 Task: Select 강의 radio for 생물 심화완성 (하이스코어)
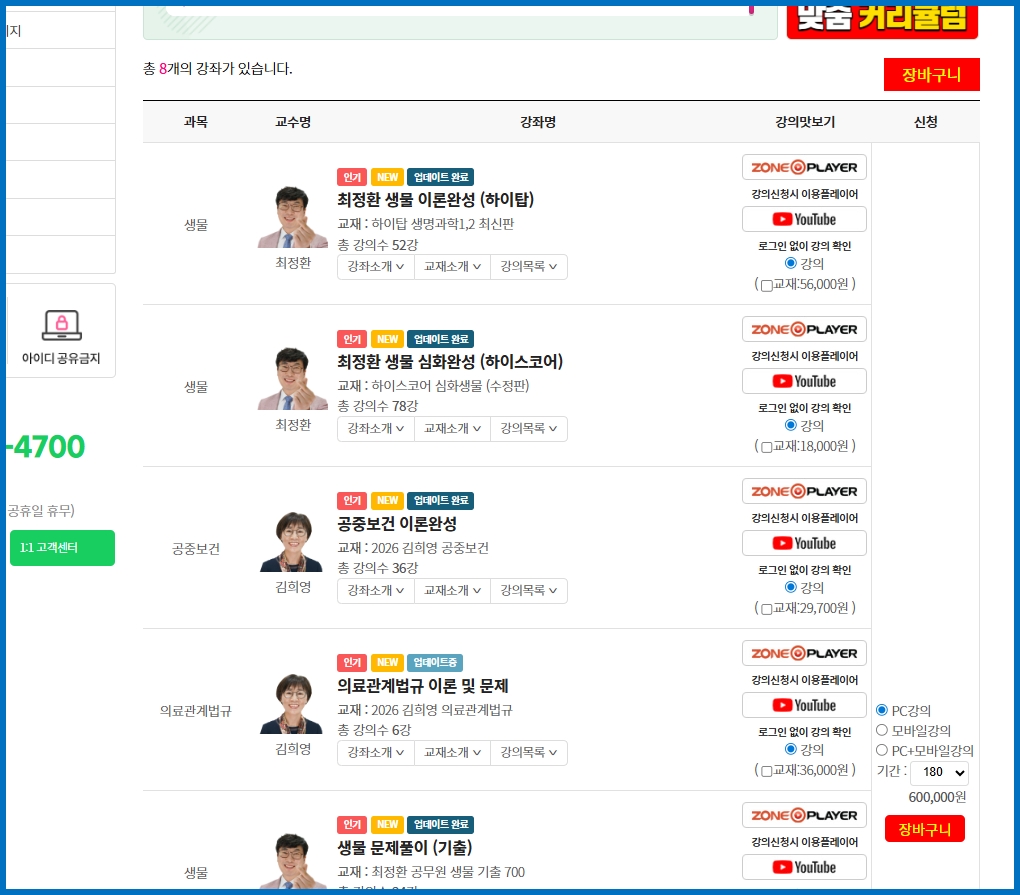click(790, 425)
